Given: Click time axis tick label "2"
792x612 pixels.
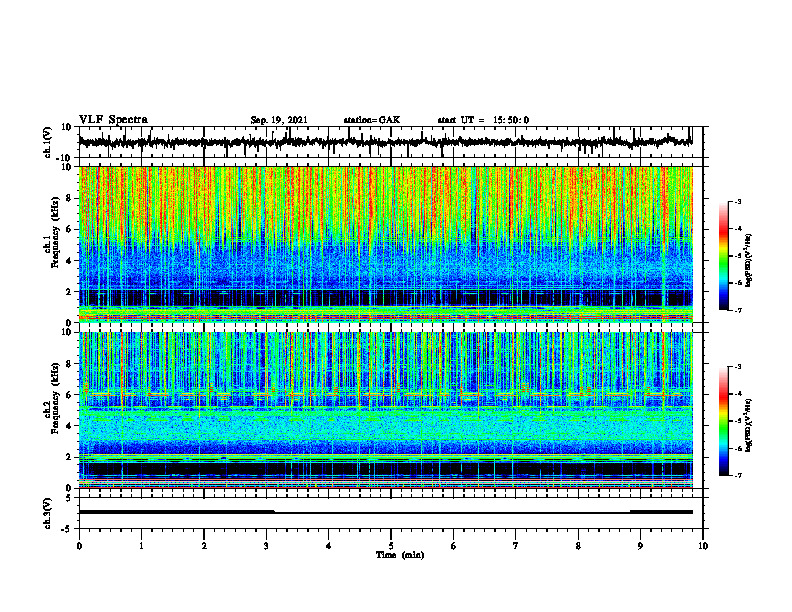Looking at the screenshot, I should point(204,546).
